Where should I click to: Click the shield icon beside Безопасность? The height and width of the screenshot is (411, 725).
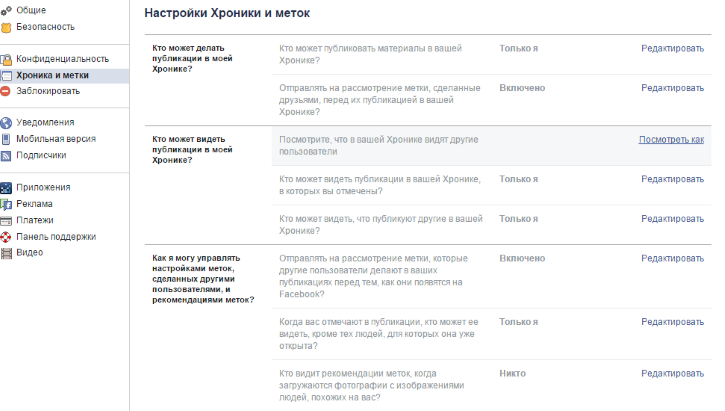(7, 28)
